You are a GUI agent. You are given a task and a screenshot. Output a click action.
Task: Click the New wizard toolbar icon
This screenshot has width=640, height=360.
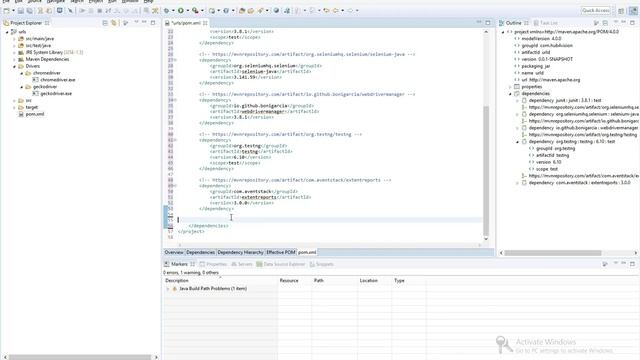click(x=6, y=11)
